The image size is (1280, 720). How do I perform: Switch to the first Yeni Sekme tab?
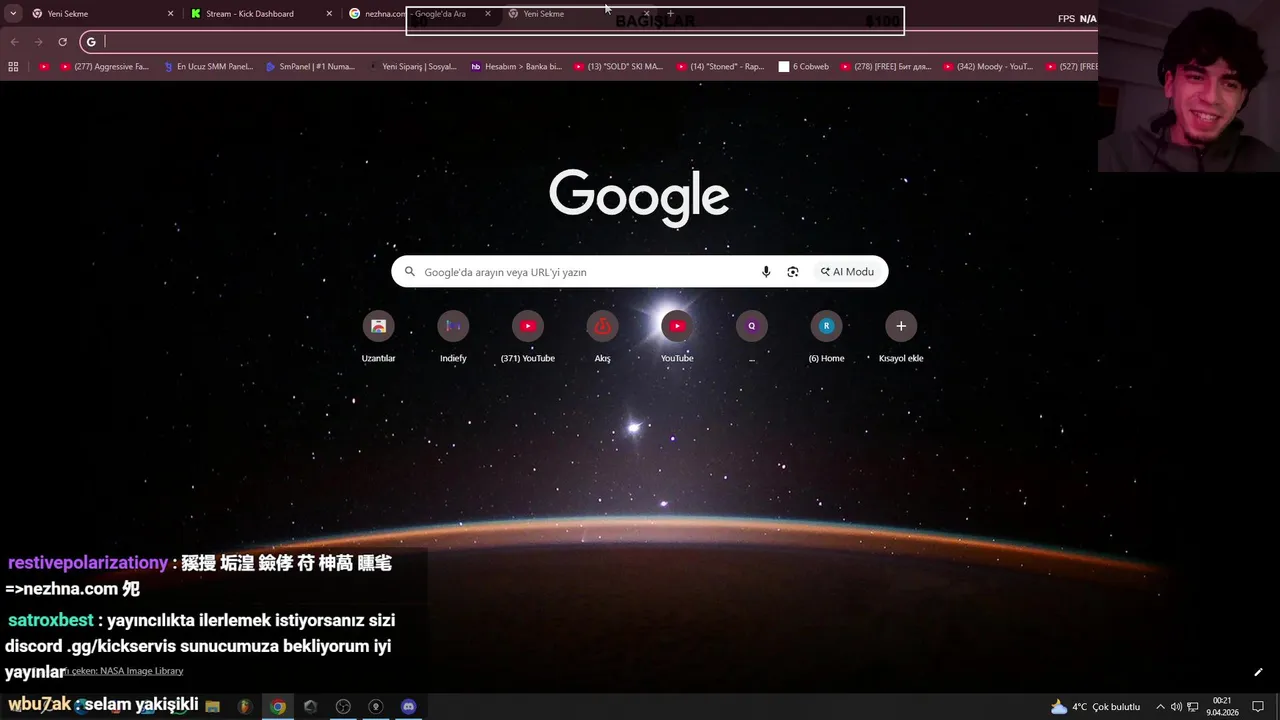click(x=102, y=14)
